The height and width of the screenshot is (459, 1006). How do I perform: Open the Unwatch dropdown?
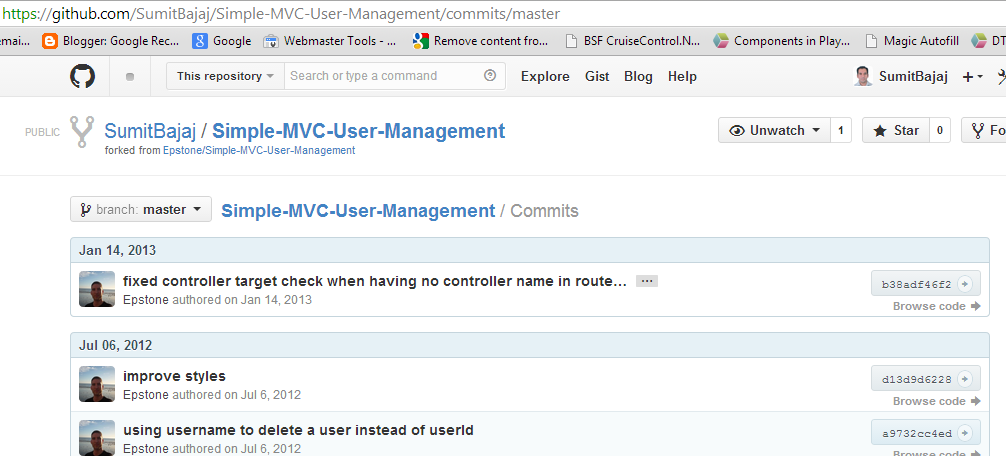774,130
